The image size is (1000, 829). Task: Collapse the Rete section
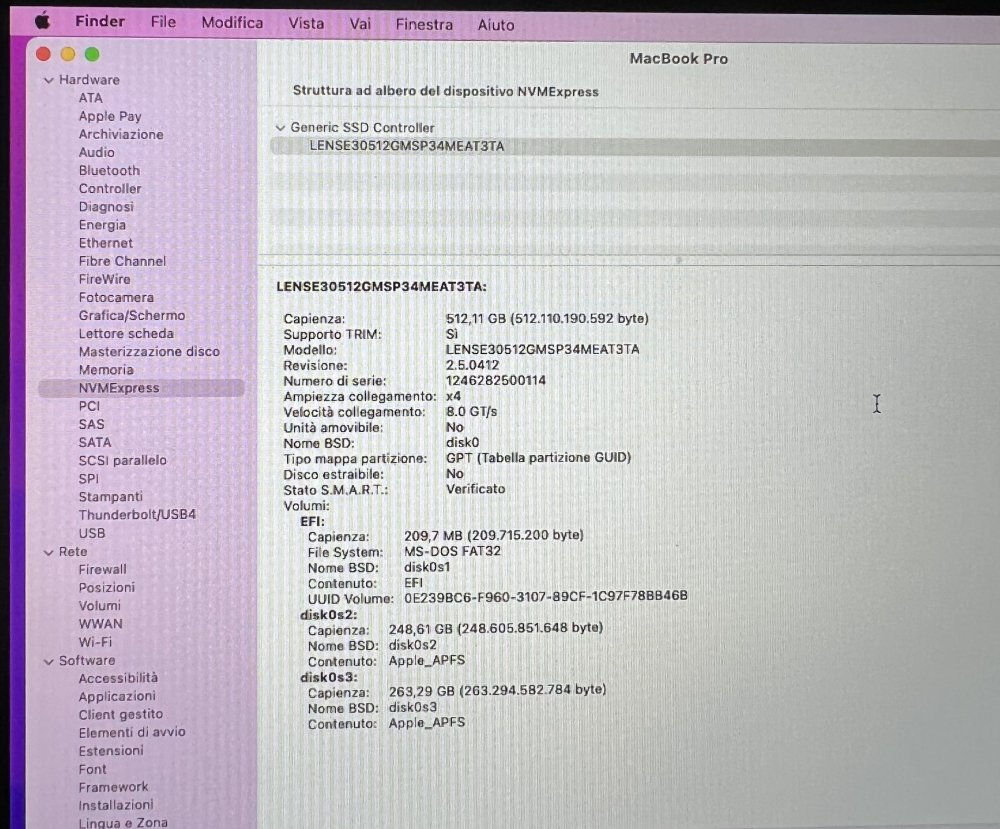point(48,552)
